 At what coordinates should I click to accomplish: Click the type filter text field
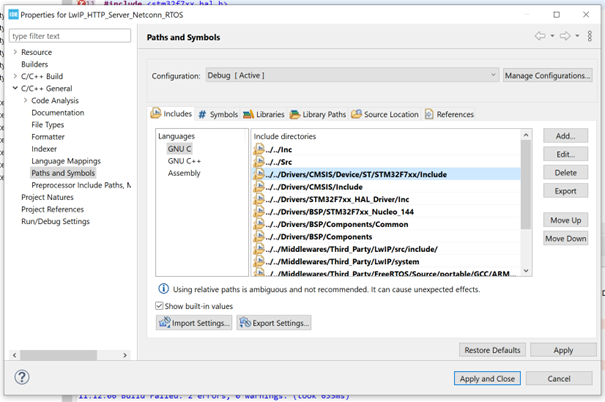point(70,36)
